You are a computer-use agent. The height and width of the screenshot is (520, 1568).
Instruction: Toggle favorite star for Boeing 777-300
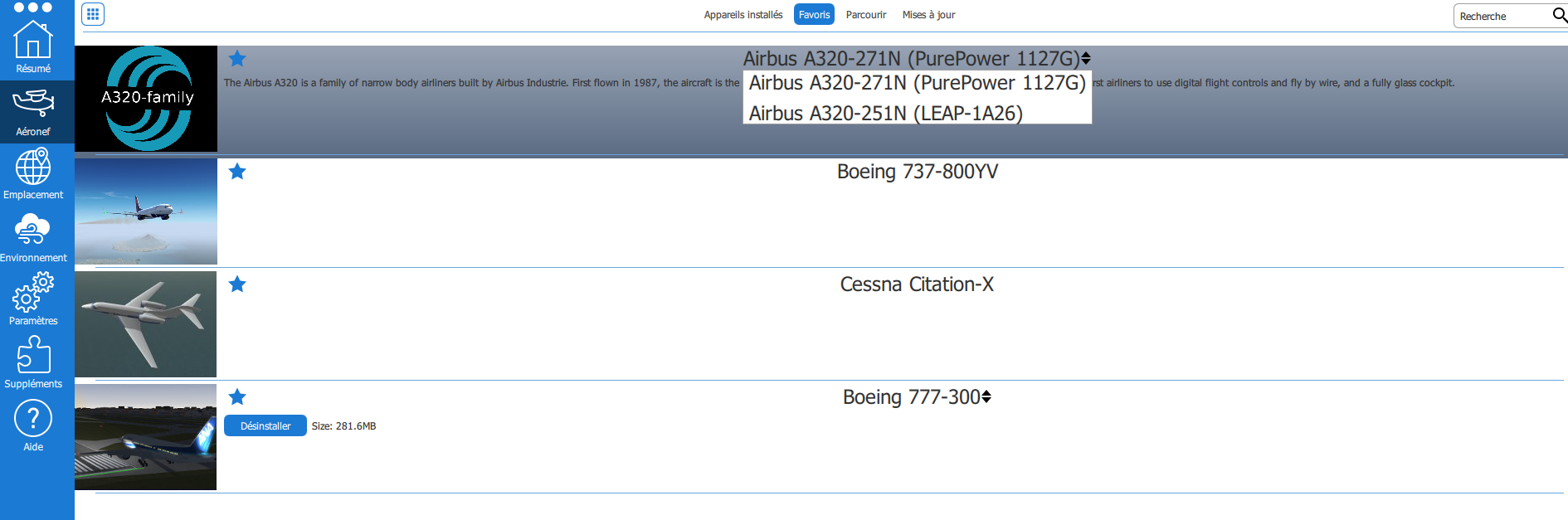coord(237,397)
